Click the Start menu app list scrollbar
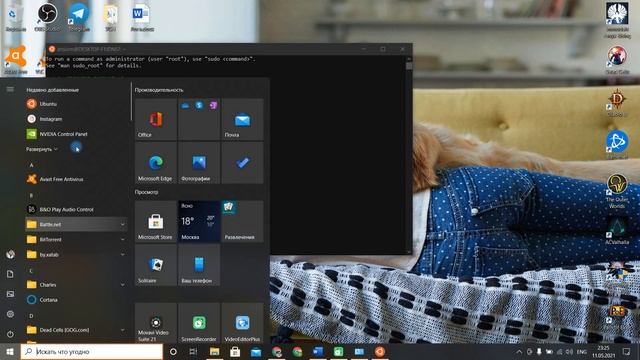The image size is (640, 360). click(x=131, y=102)
